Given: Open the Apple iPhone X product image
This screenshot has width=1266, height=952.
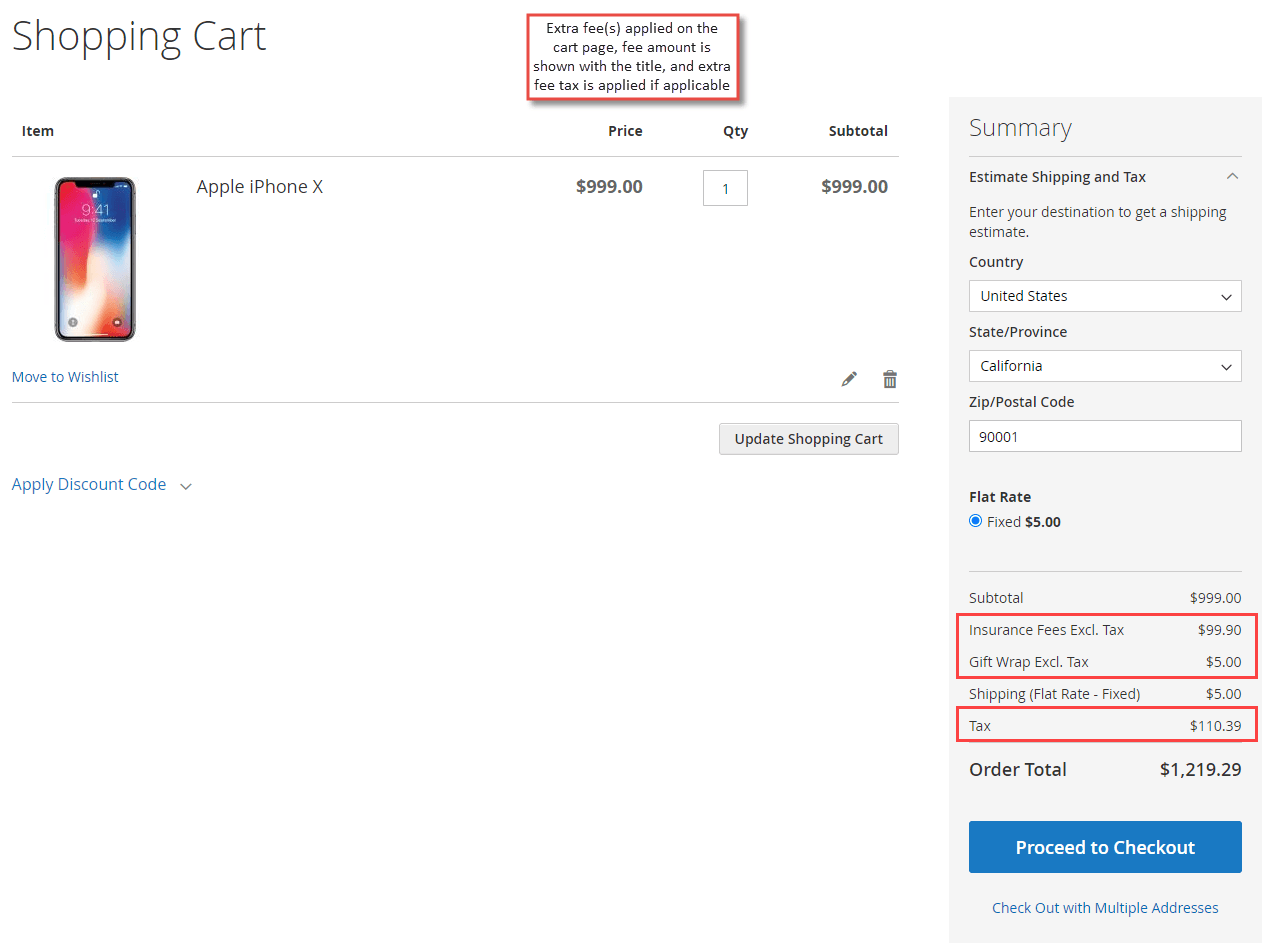Looking at the screenshot, I should (x=95, y=259).
